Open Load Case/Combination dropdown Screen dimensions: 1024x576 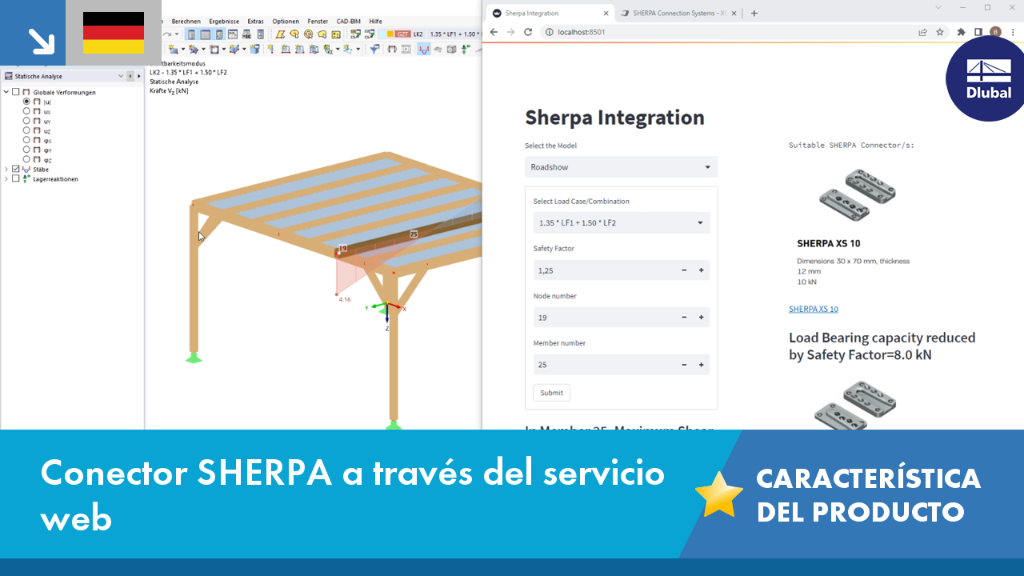(621, 223)
